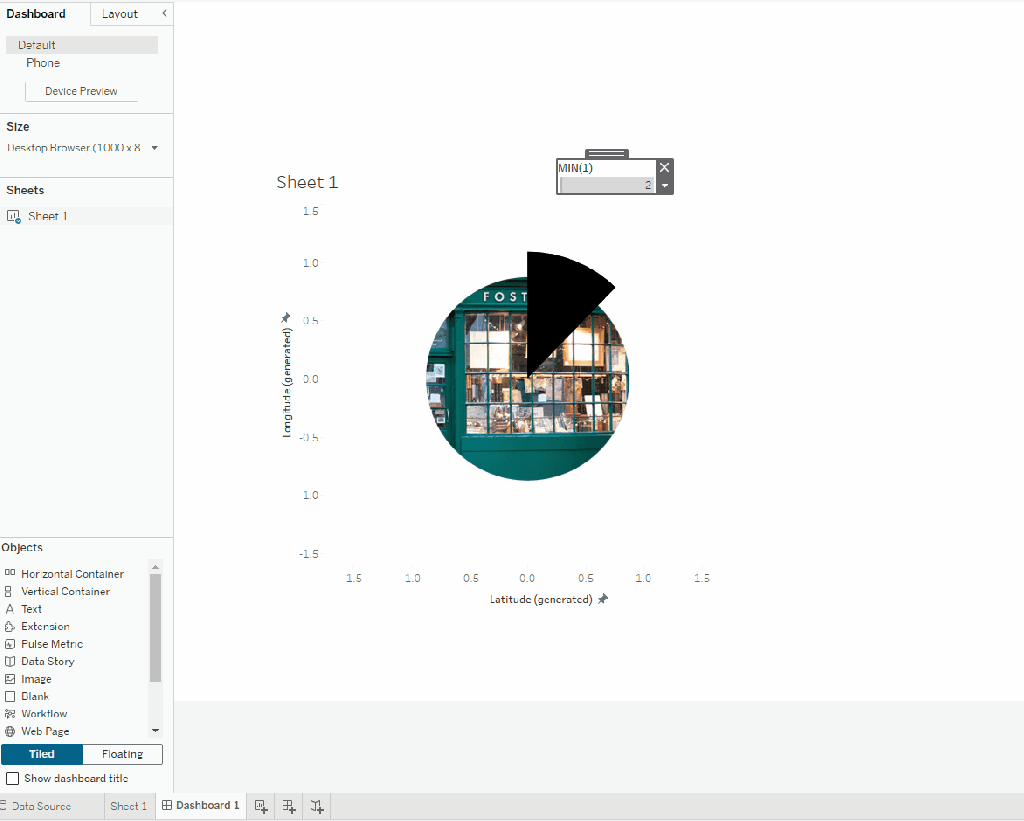The image size is (1024, 821).
Task: Select the Extension object
Action: click(44, 626)
